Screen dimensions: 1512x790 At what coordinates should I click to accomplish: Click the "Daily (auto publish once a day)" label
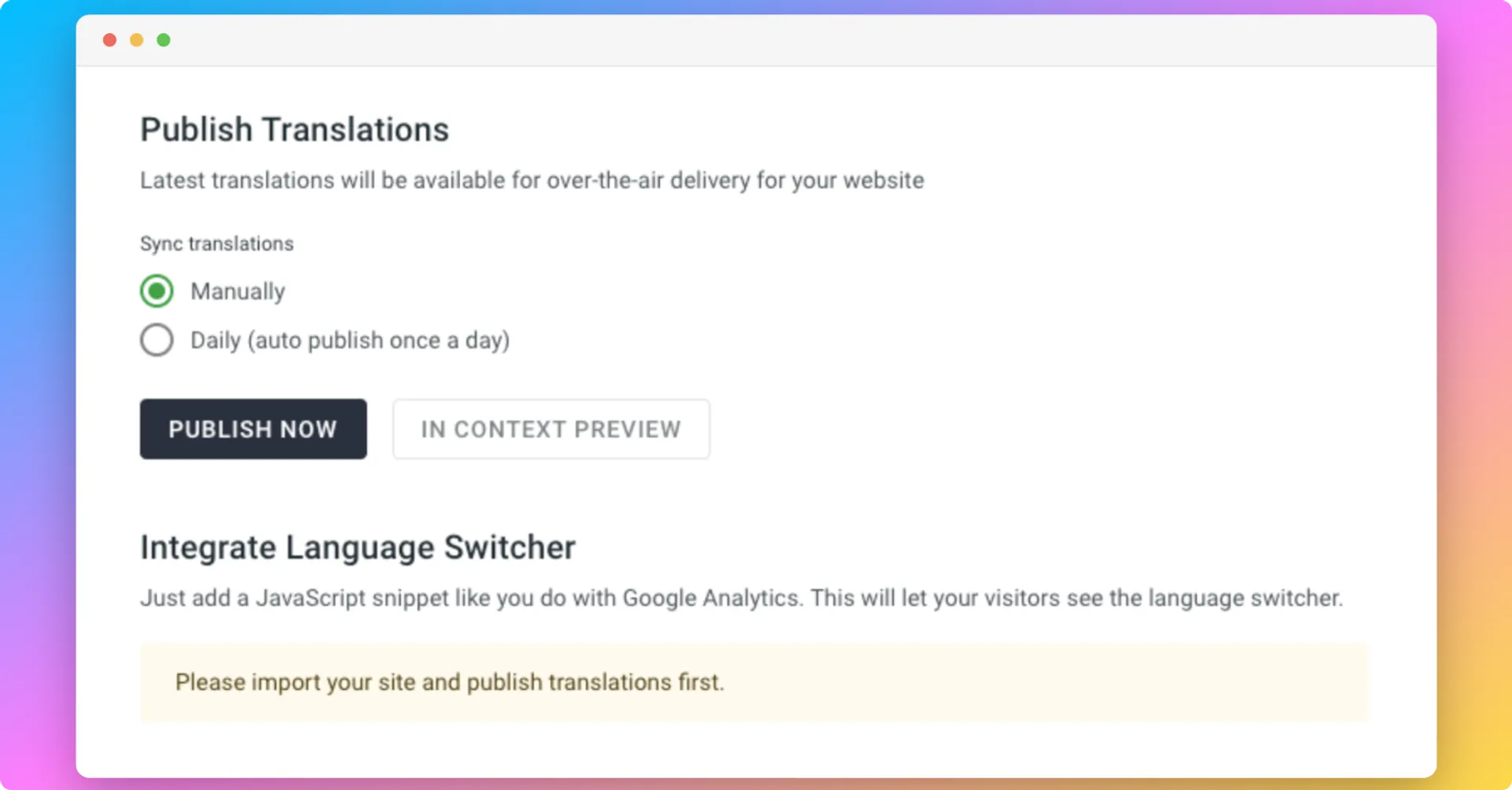350,340
